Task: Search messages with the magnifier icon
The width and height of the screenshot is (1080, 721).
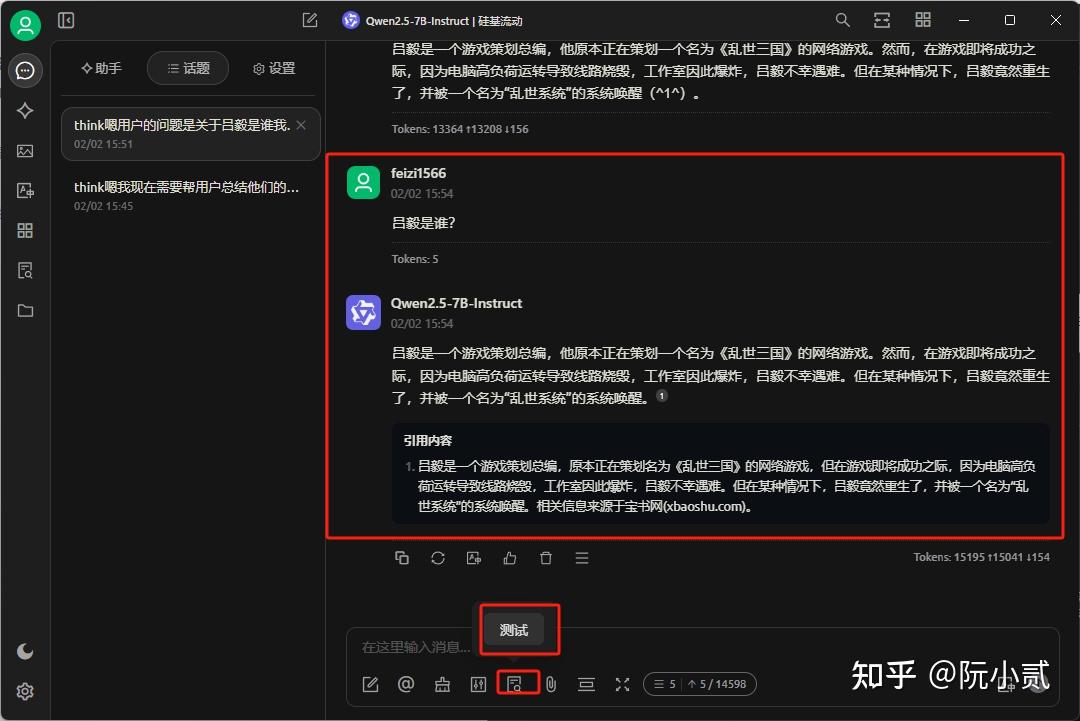Action: click(842, 20)
